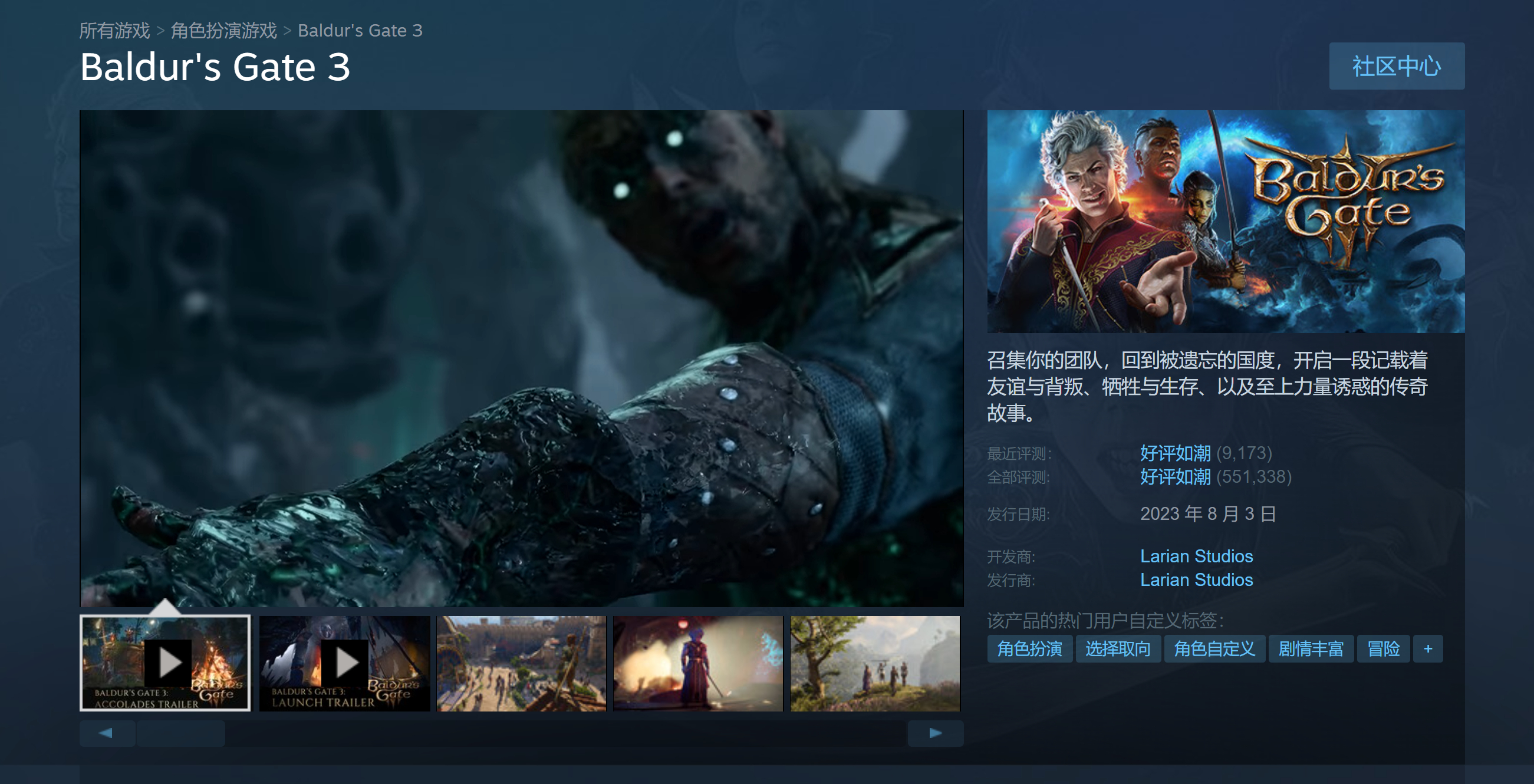
Task: Open the 所有游戏 breadcrumb link
Action: click(x=114, y=31)
